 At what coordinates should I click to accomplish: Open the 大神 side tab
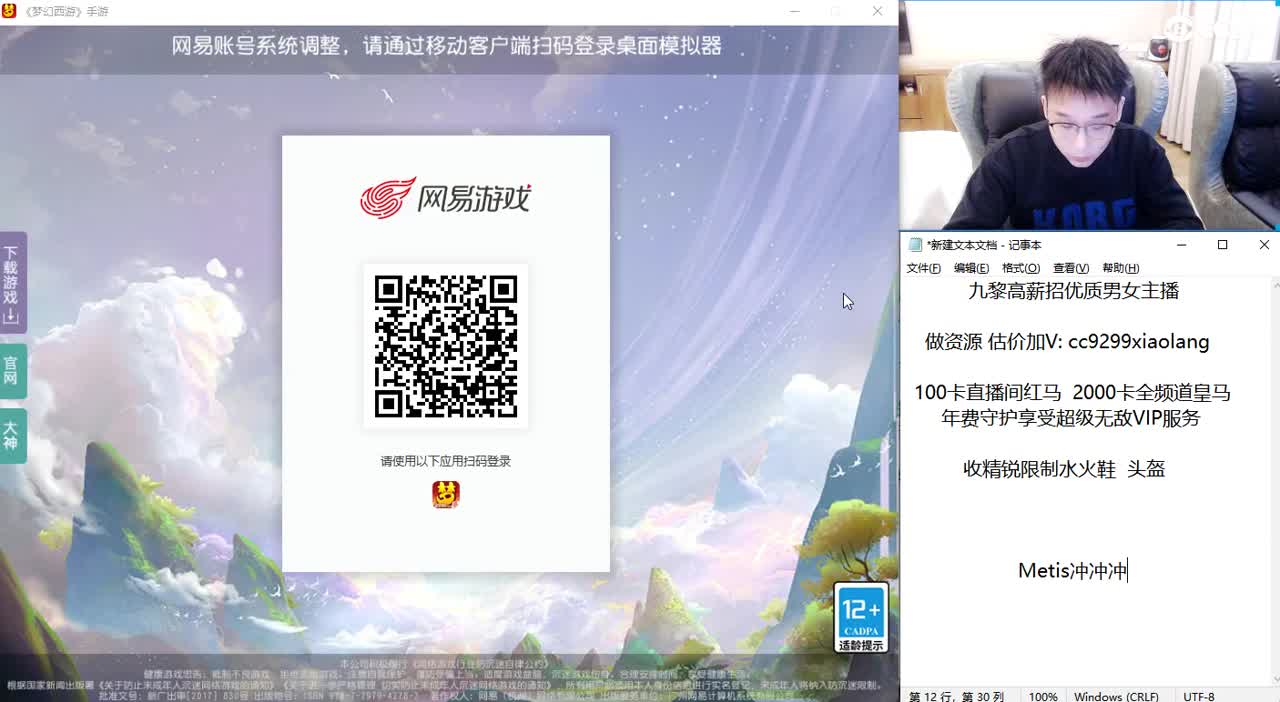coord(12,435)
